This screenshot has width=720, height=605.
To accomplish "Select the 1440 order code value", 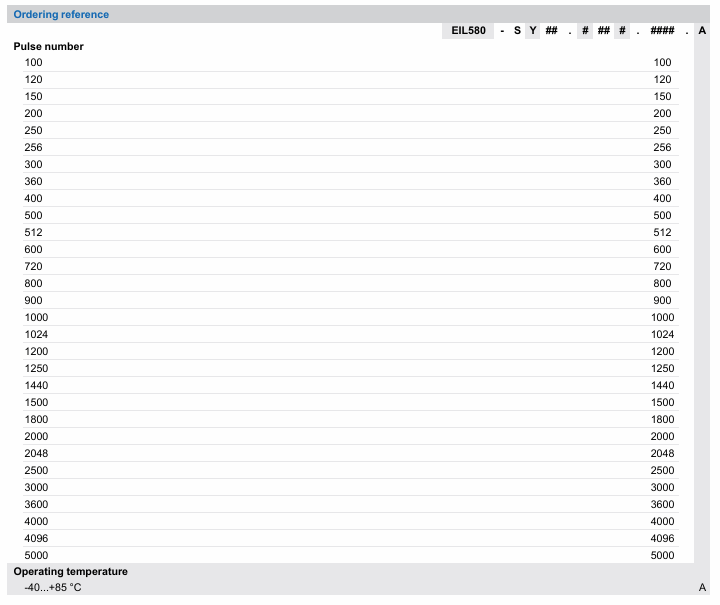I will click(x=662, y=386).
